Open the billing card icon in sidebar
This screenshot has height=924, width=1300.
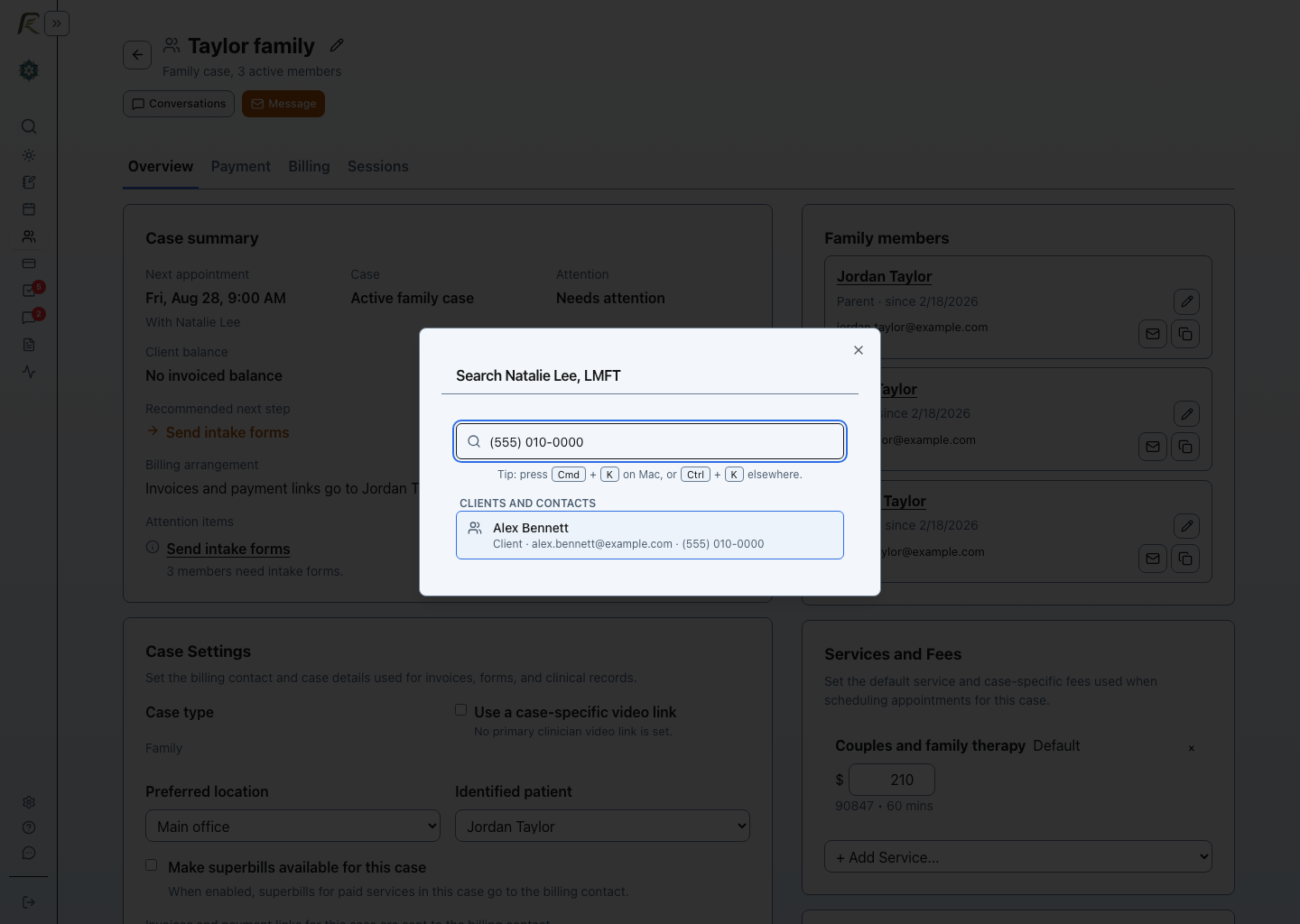[29, 263]
